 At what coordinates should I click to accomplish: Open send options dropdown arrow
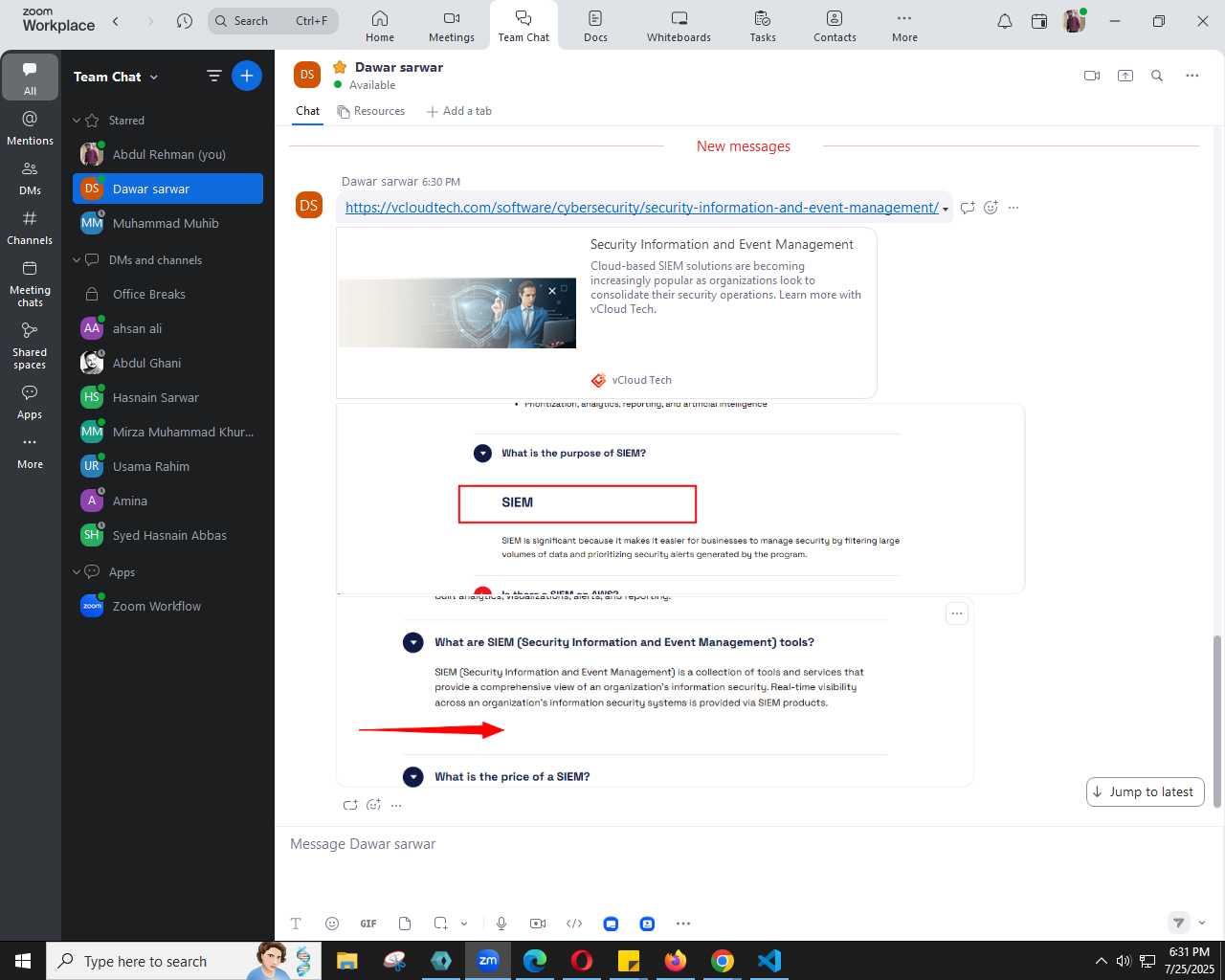[x=1202, y=923]
